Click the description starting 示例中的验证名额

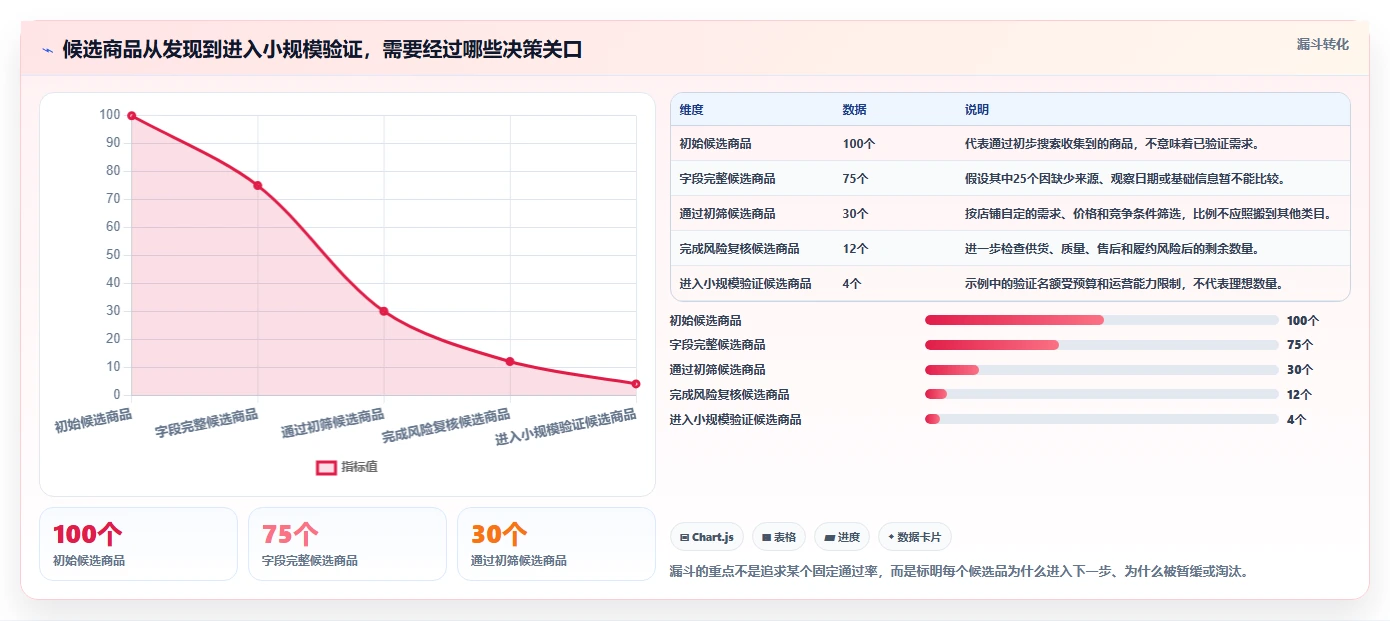click(x=1124, y=284)
